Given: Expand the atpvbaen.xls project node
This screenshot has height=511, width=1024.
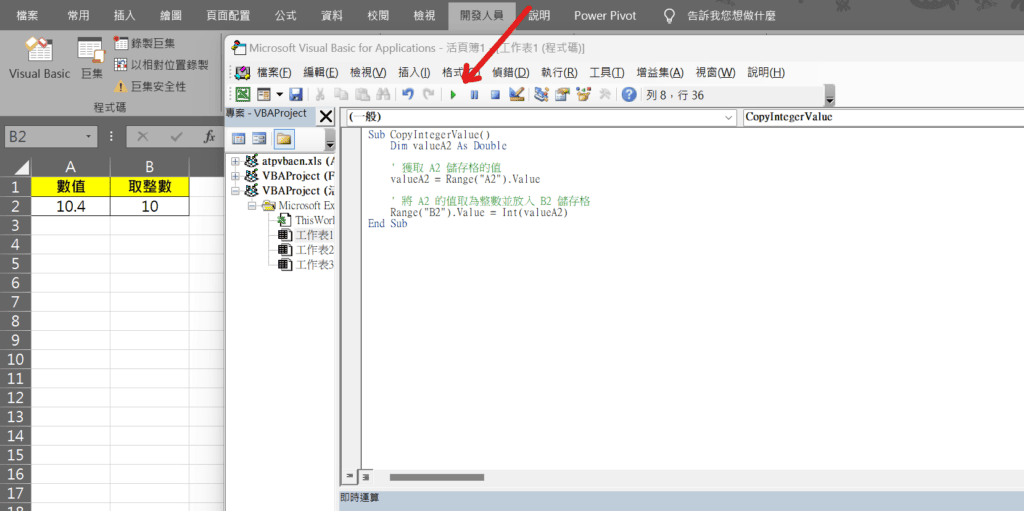Looking at the screenshot, I should (236, 162).
